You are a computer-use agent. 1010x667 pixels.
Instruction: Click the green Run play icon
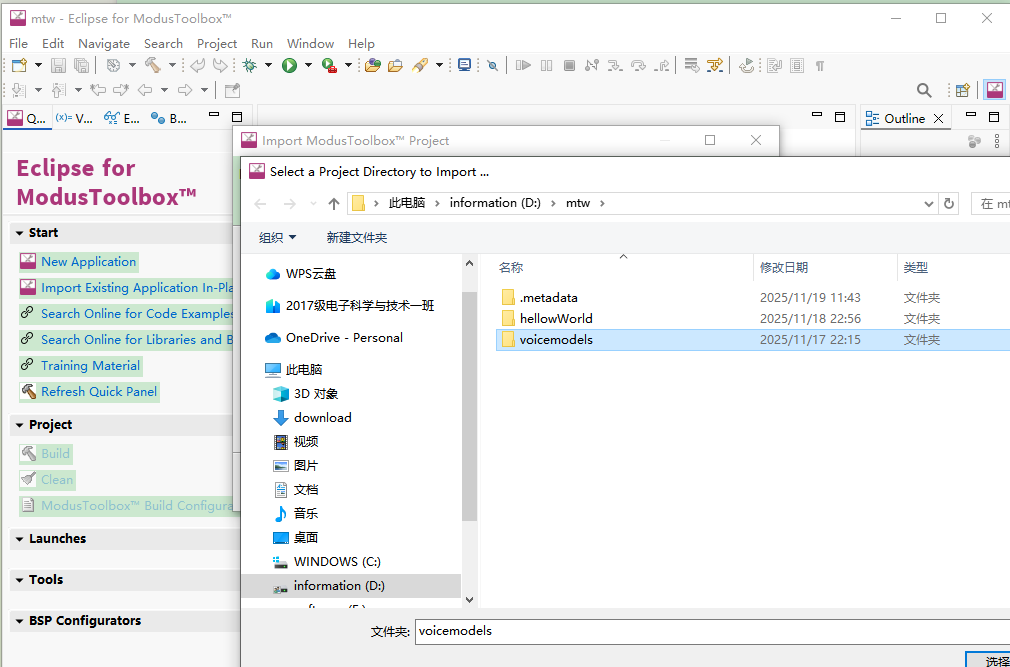tap(289, 65)
